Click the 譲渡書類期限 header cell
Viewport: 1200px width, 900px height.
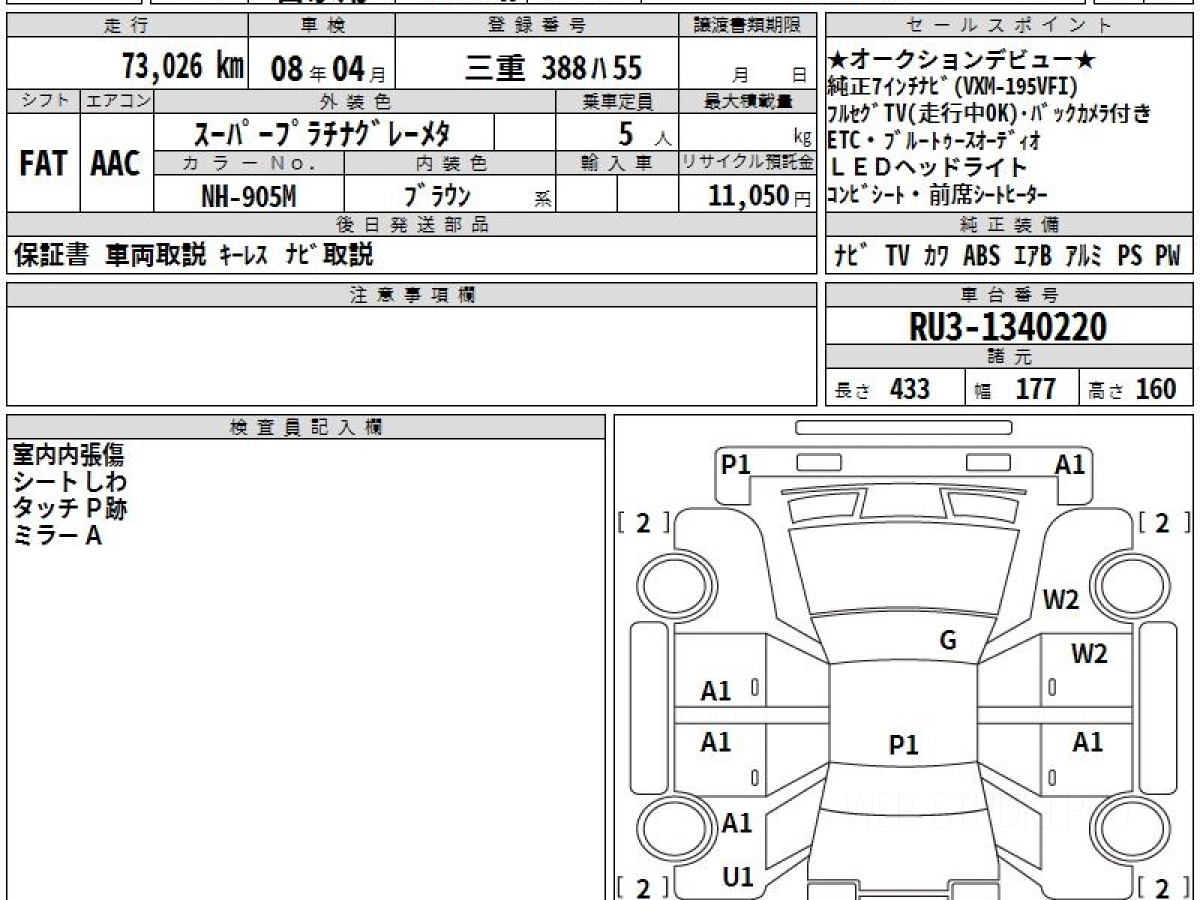tap(748, 26)
